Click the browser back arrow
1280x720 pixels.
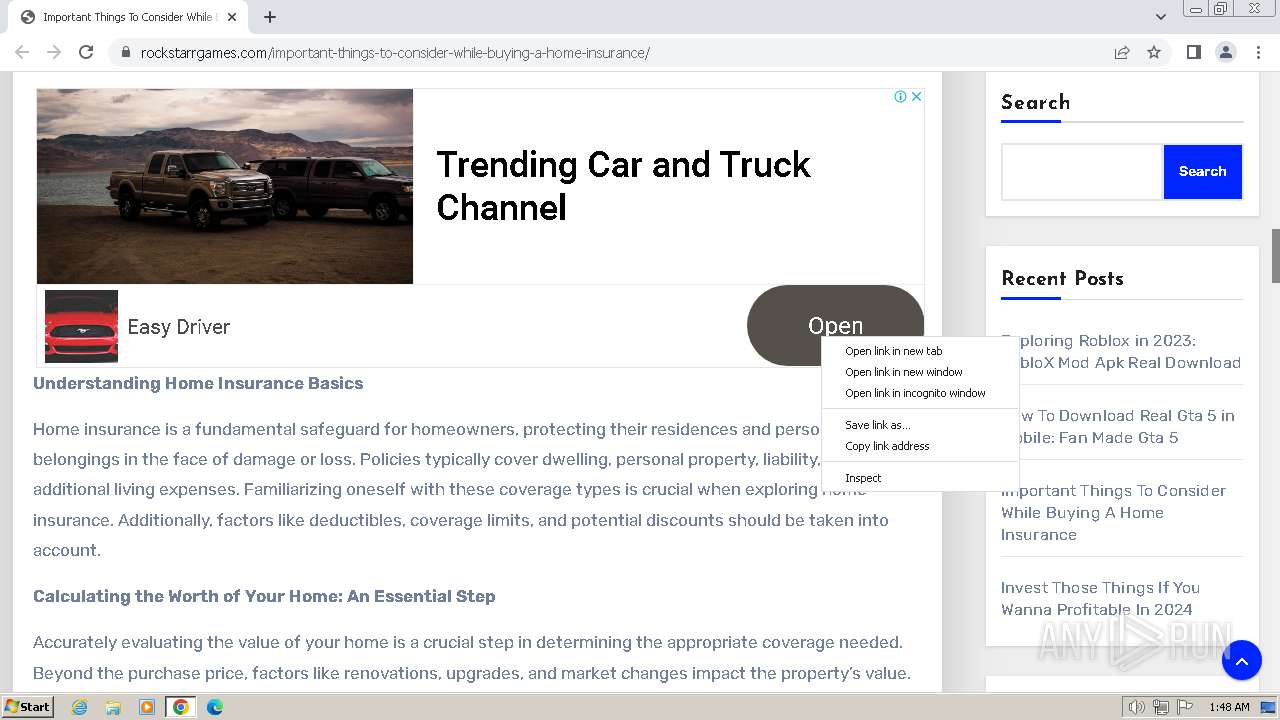(22, 52)
